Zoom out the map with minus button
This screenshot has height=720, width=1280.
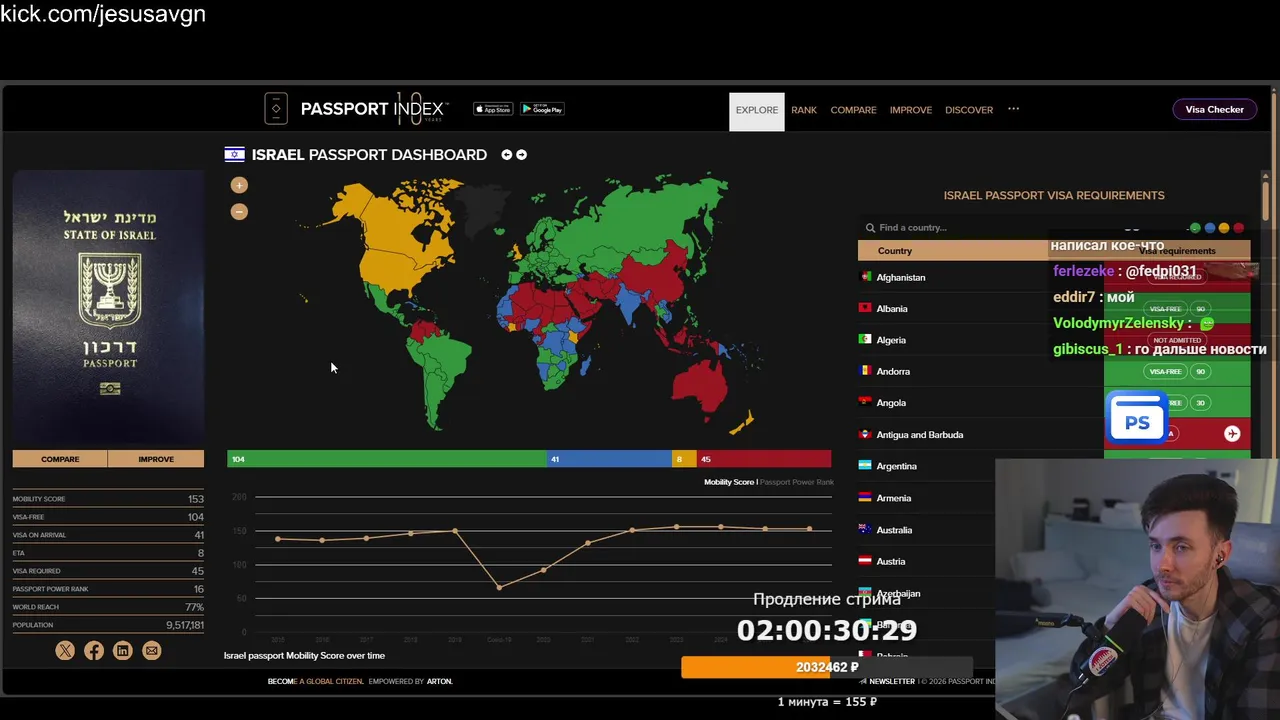pos(239,211)
